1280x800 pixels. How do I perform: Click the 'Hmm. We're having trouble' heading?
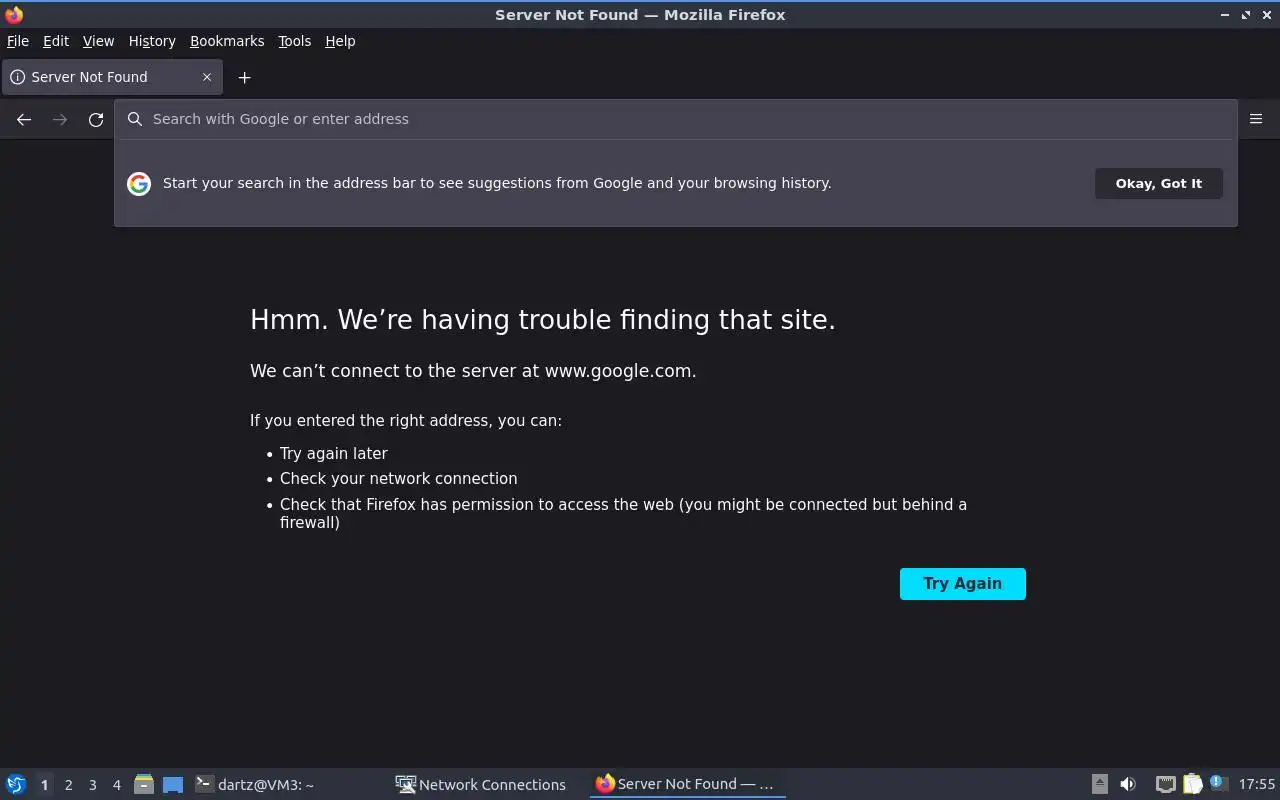click(543, 320)
